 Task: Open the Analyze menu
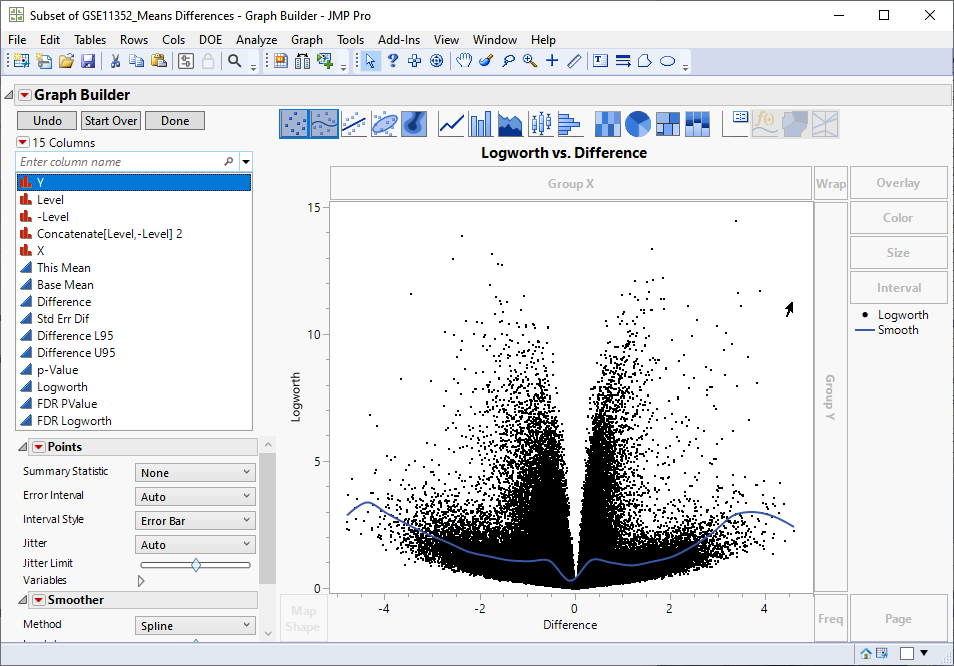(x=256, y=40)
